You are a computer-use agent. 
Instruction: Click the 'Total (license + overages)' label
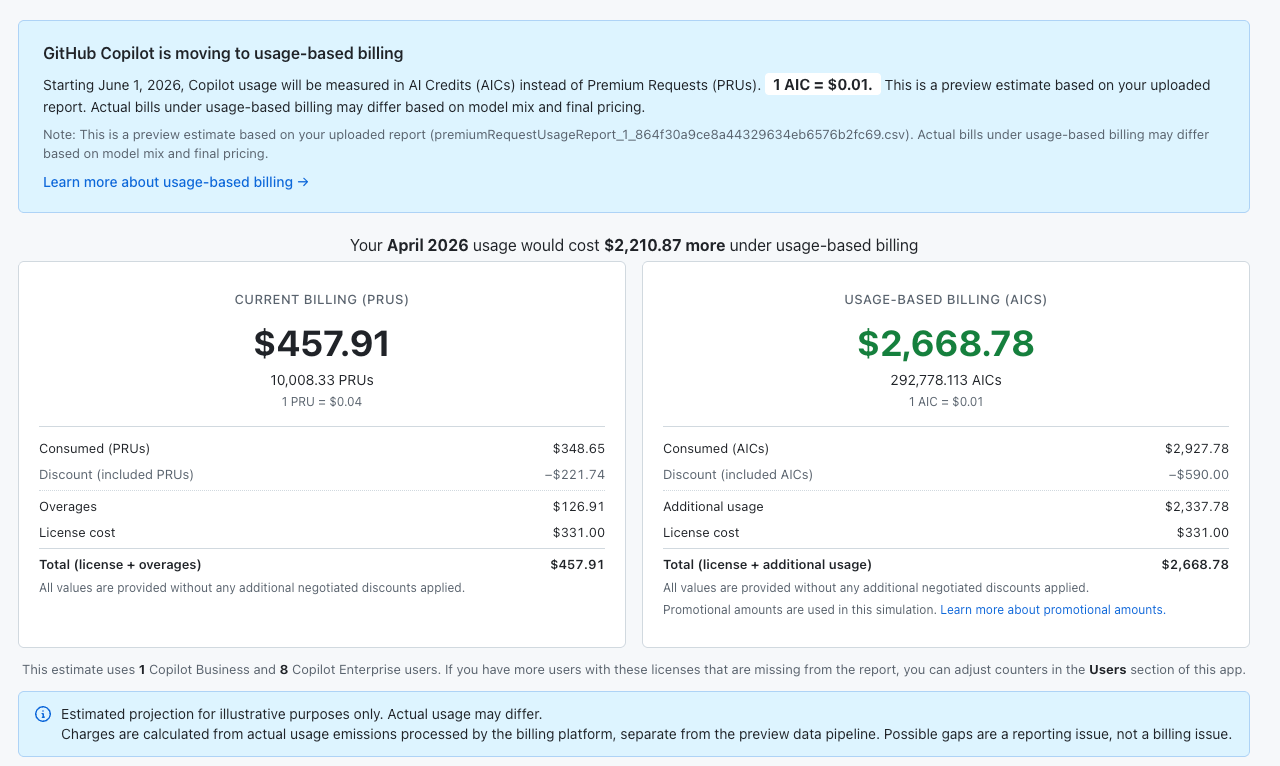(120, 565)
